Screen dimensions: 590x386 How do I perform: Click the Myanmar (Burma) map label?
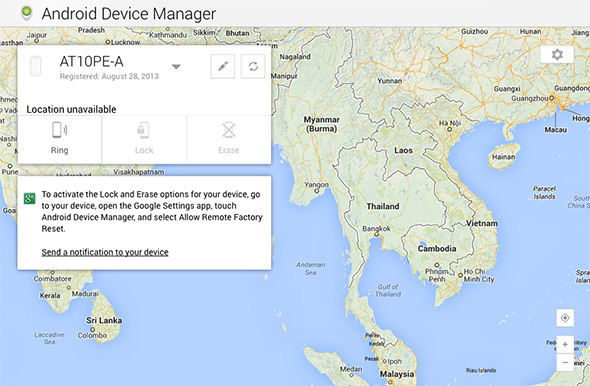(321, 124)
